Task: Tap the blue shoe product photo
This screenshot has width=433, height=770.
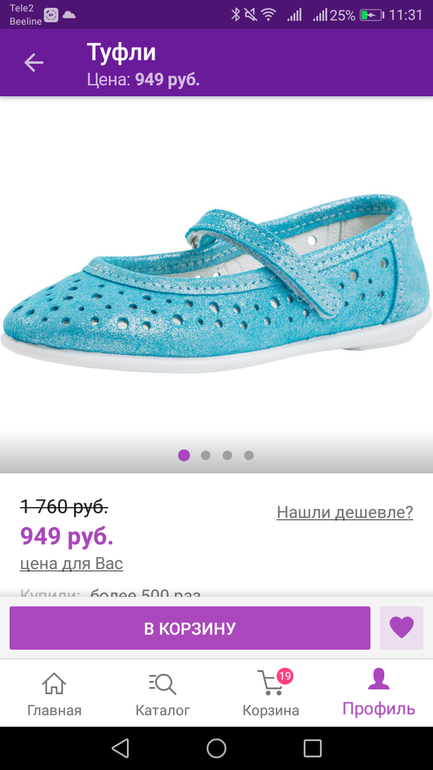Action: point(216,283)
